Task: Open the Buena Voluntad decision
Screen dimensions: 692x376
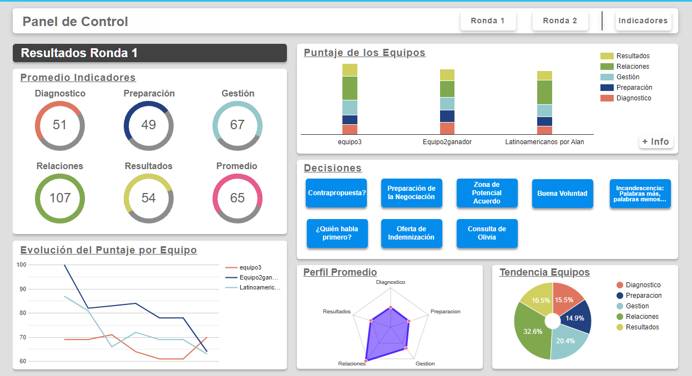Action: (562, 193)
